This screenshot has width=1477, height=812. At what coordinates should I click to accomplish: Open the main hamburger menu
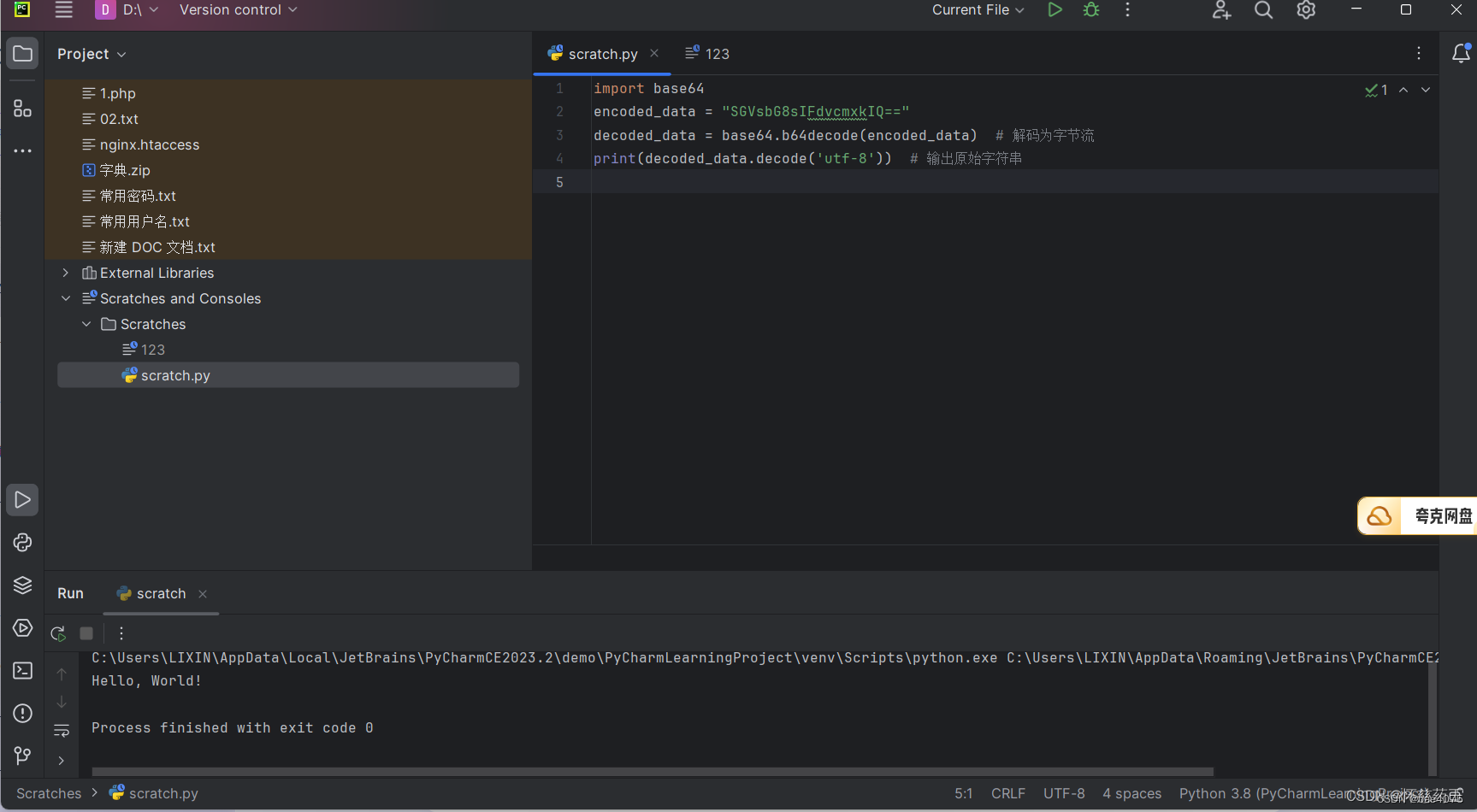click(62, 10)
